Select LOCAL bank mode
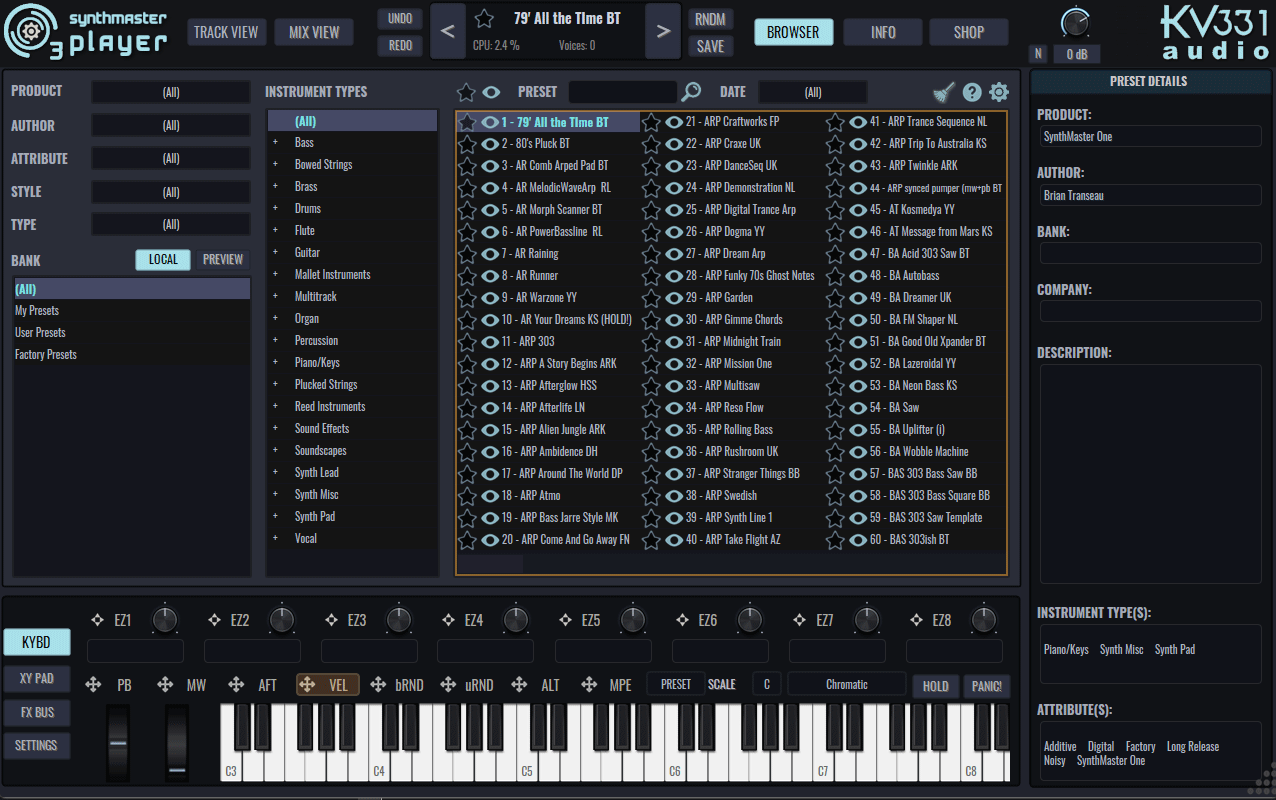1276x800 pixels. pyautogui.click(x=163, y=260)
